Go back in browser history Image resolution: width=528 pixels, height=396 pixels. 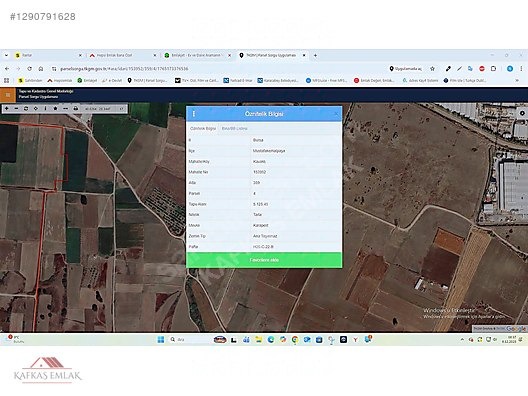point(7,69)
